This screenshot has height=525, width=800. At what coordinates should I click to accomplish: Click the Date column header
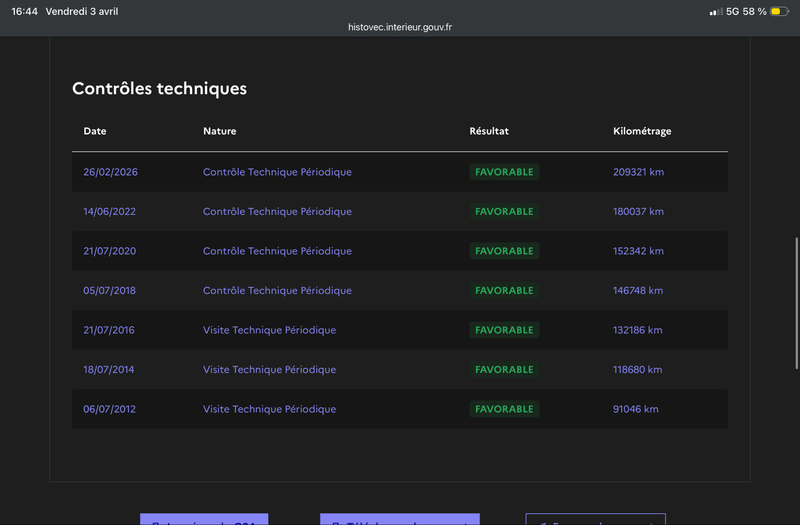(x=95, y=131)
